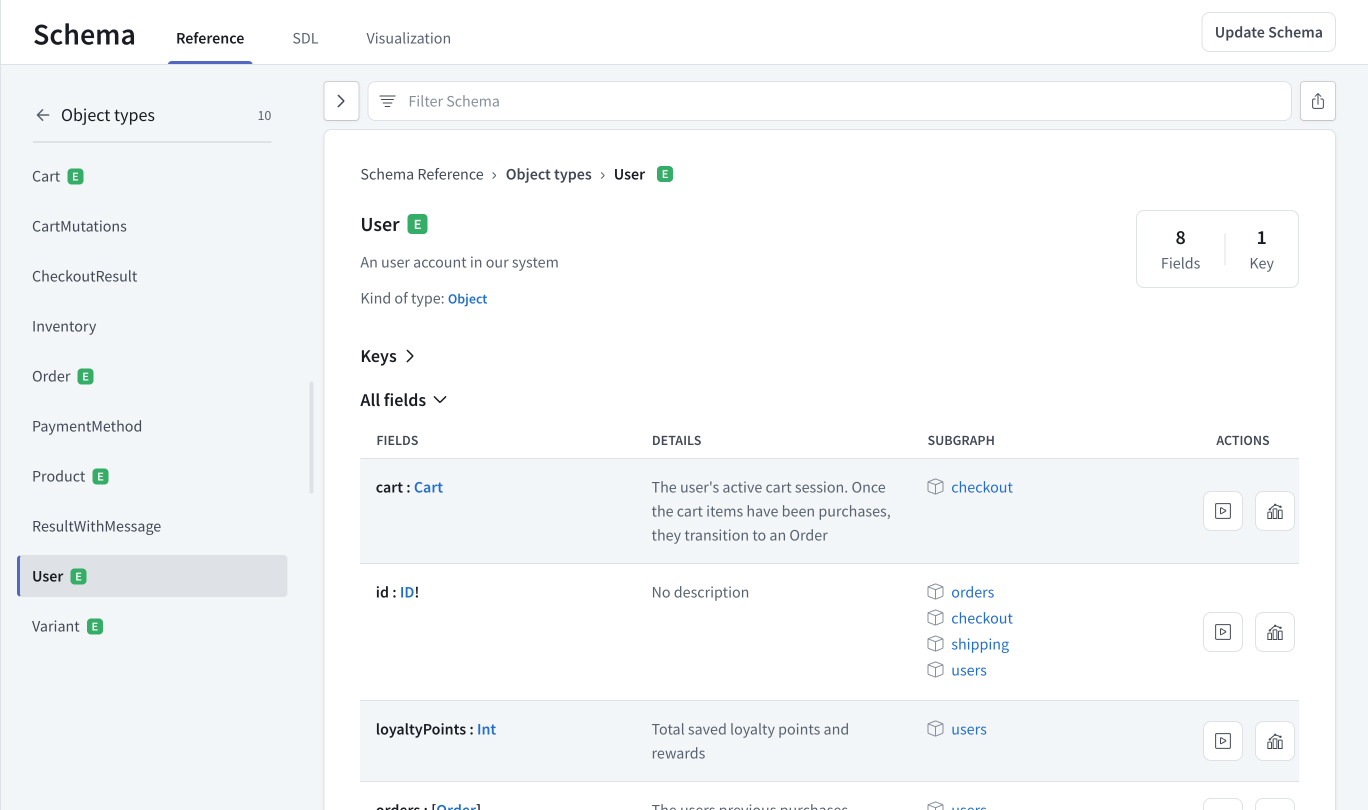Click the sidebar vertical scrollbar
The width and height of the screenshot is (1368, 810).
point(311,437)
